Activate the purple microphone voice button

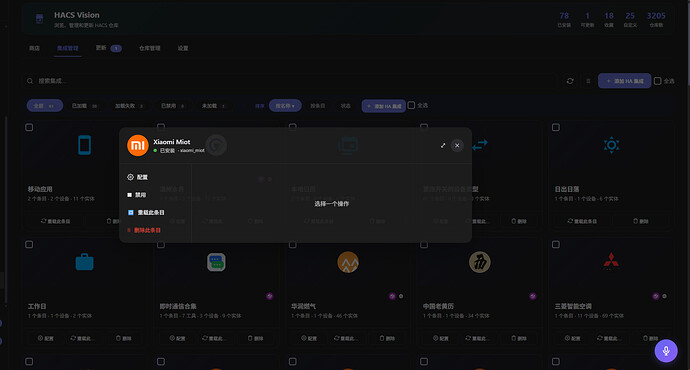pos(666,351)
